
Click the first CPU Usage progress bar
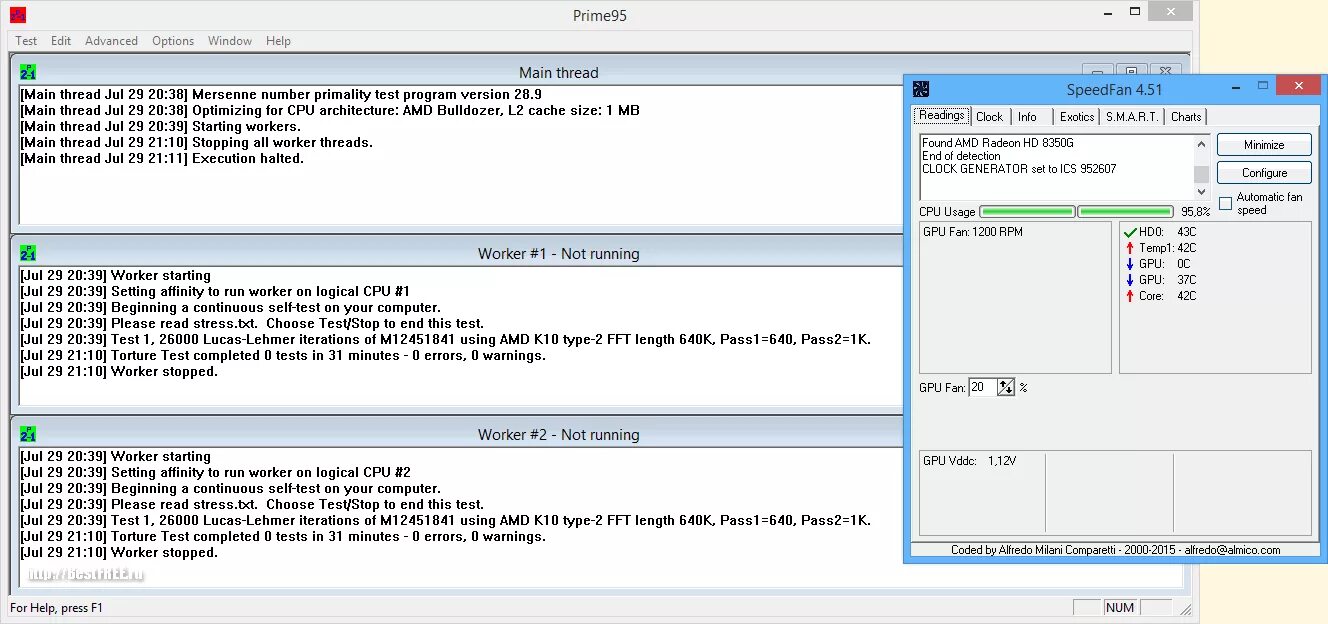coord(1027,211)
